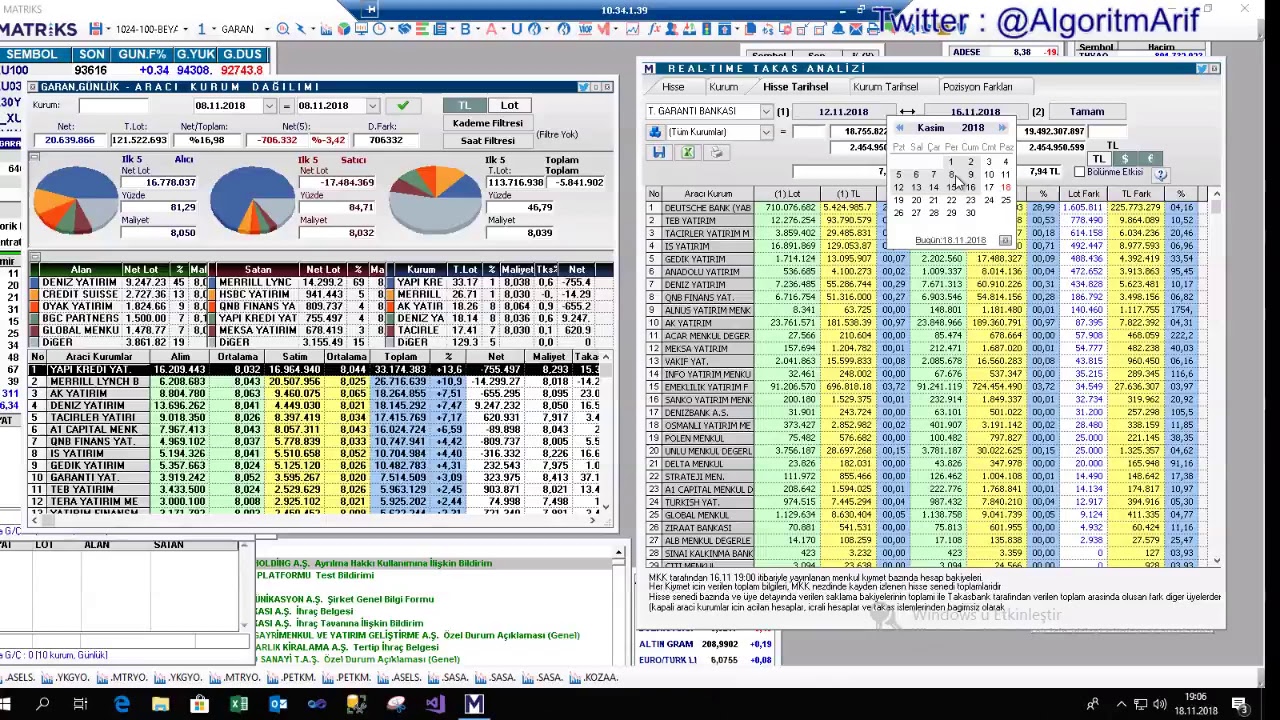Expand the second 08.11.2018 date dropdown
This screenshot has width=1280, height=720.
372,106
